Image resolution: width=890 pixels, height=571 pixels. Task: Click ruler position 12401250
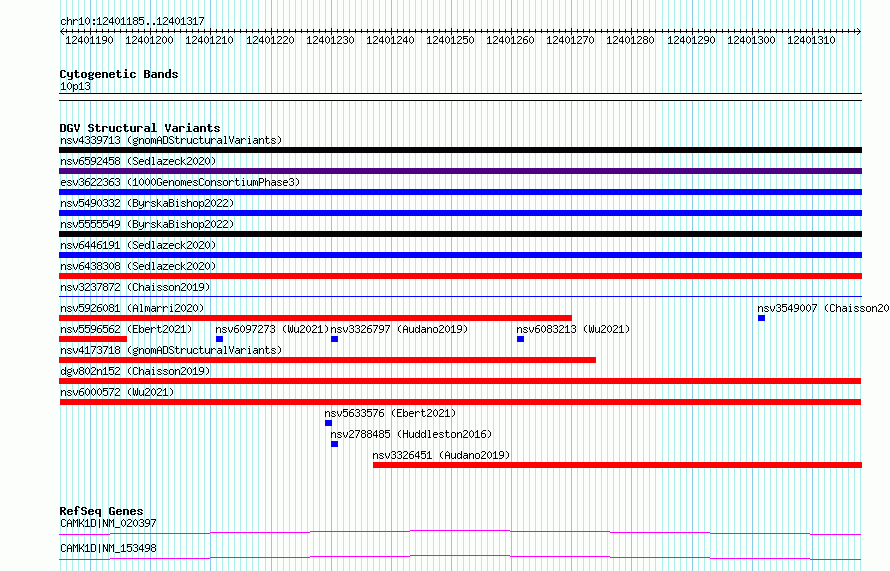pos(450,40)
